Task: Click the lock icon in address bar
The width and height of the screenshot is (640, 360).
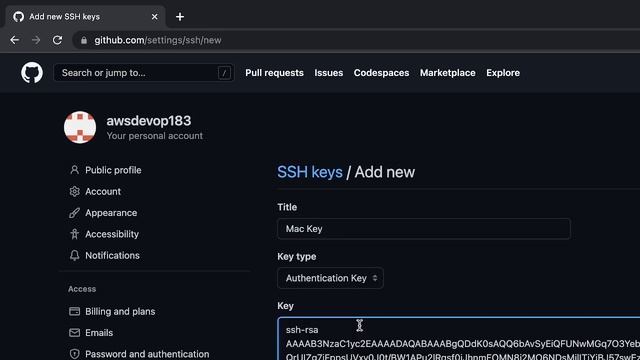Action: click(84, 40)
